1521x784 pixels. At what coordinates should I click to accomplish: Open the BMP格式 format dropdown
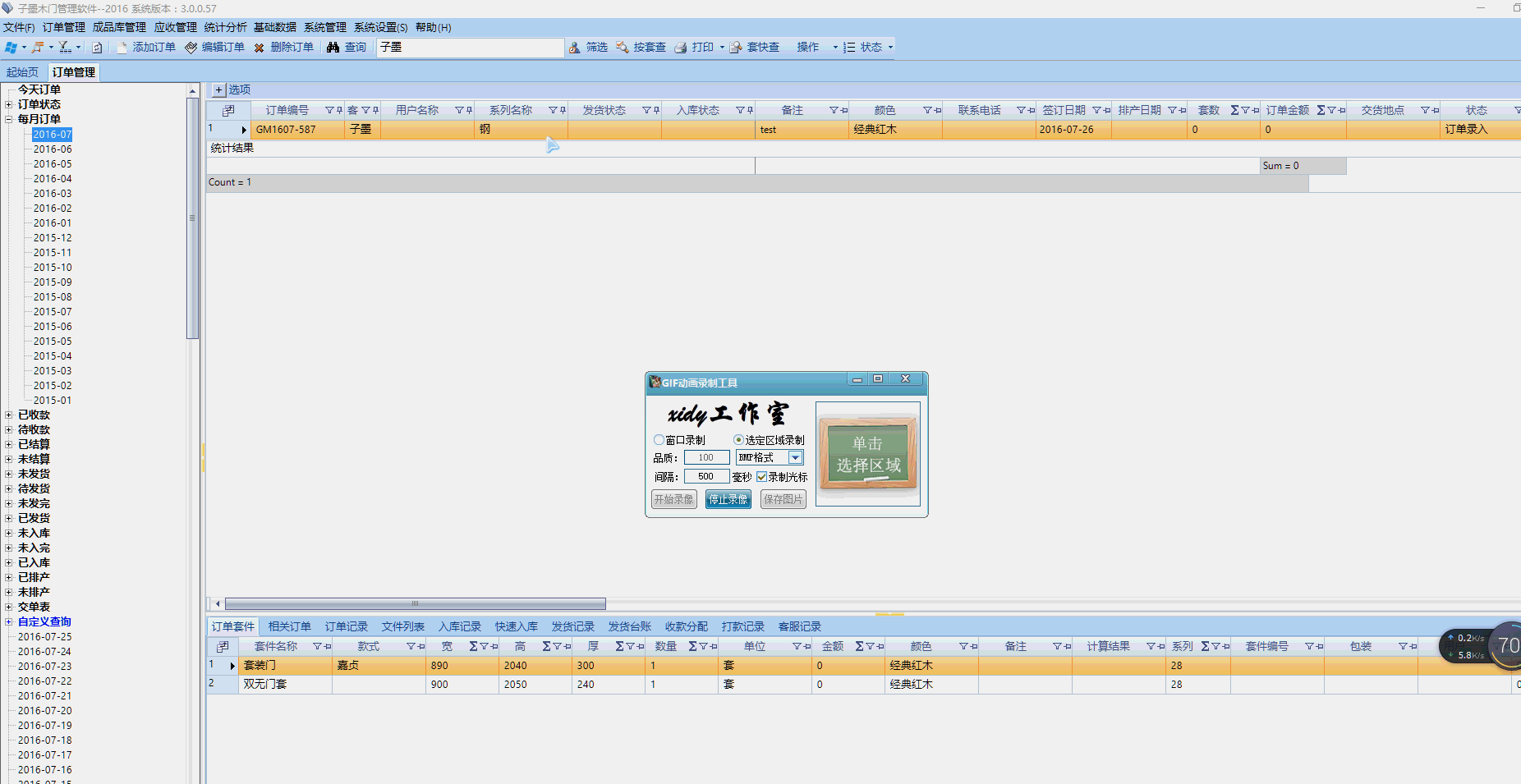pyautogui.click(x=795, y=458)
